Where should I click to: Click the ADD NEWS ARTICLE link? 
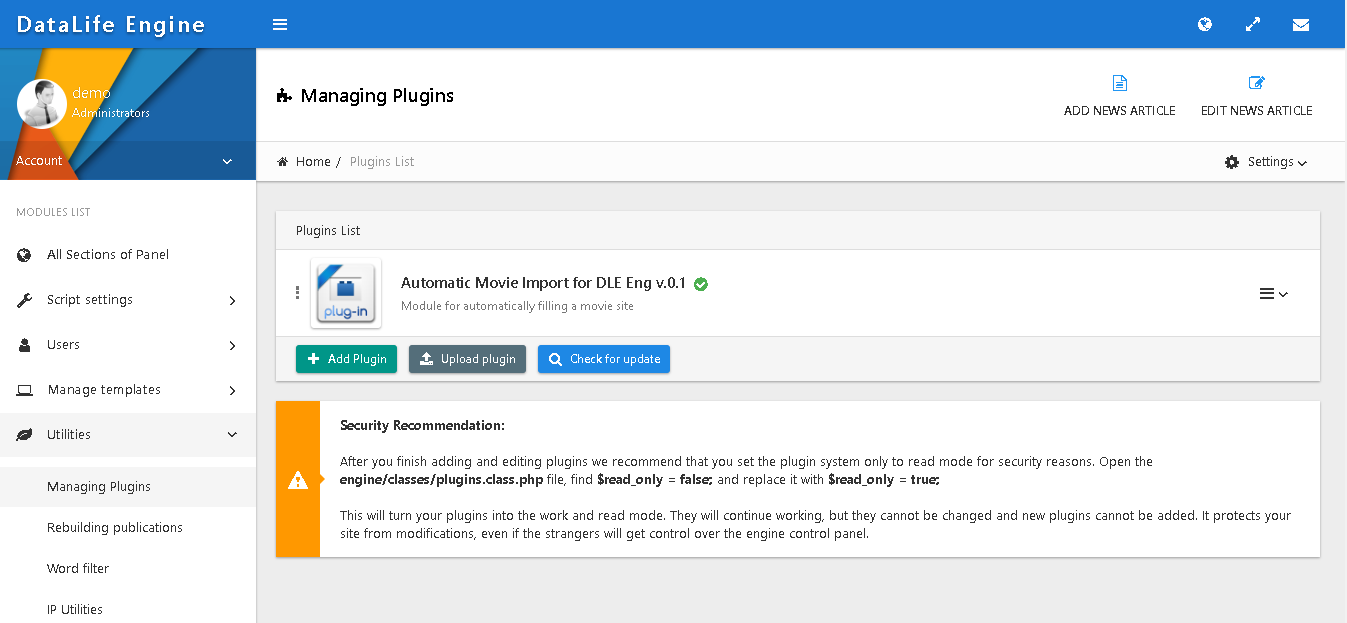[1120, 111]
